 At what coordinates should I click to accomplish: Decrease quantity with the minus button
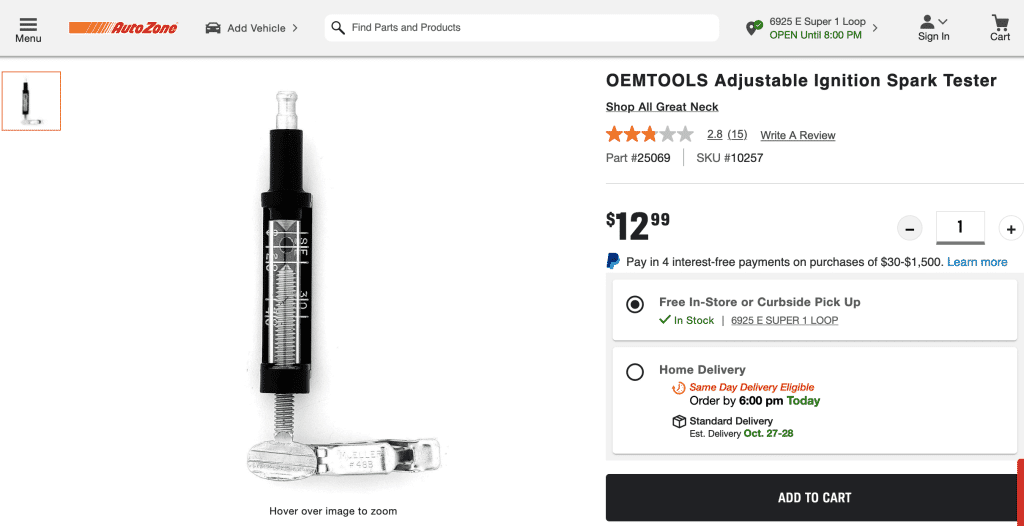click(909, 229)
